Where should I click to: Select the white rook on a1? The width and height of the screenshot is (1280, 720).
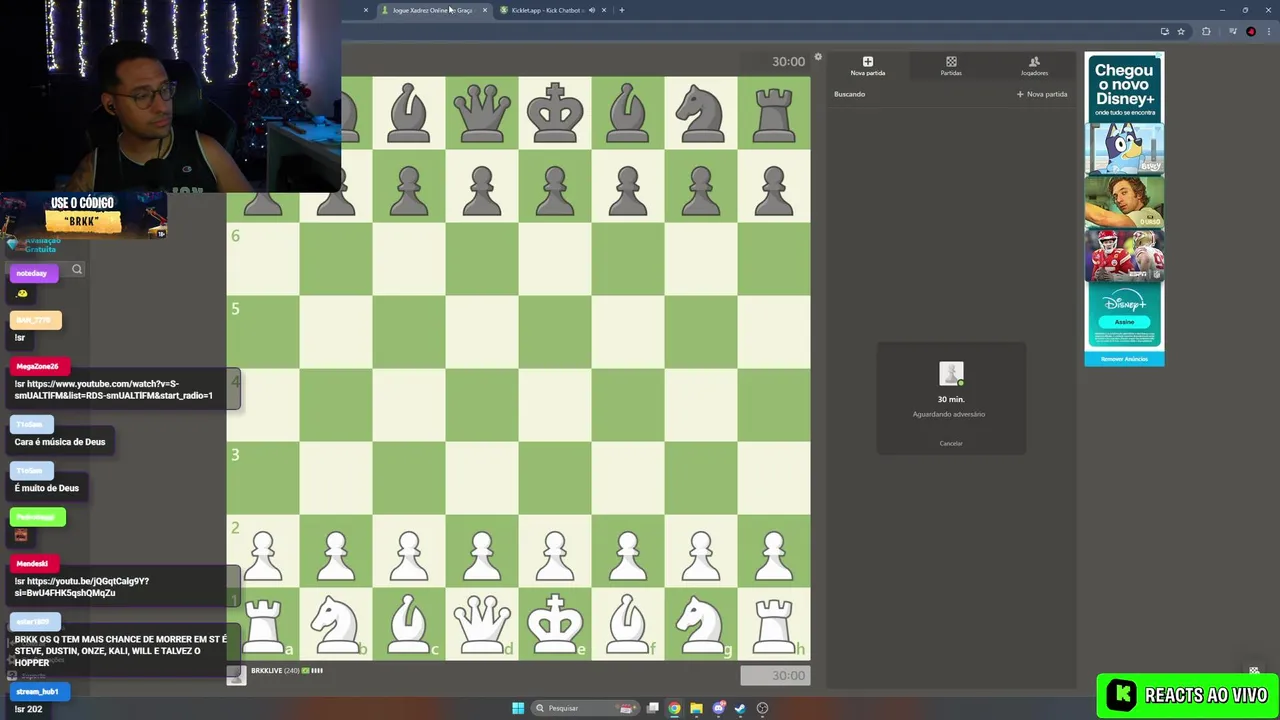(263, 623)
